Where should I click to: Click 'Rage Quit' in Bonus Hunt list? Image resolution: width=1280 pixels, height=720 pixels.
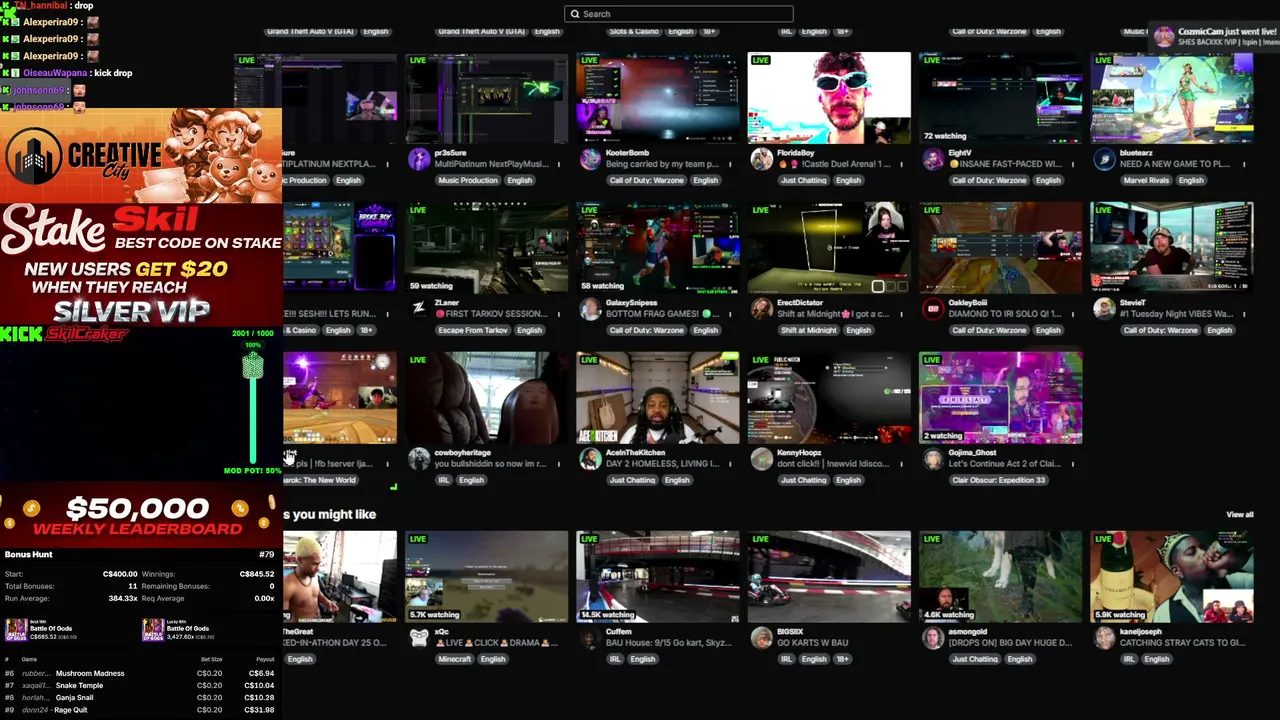coord(71,710)
